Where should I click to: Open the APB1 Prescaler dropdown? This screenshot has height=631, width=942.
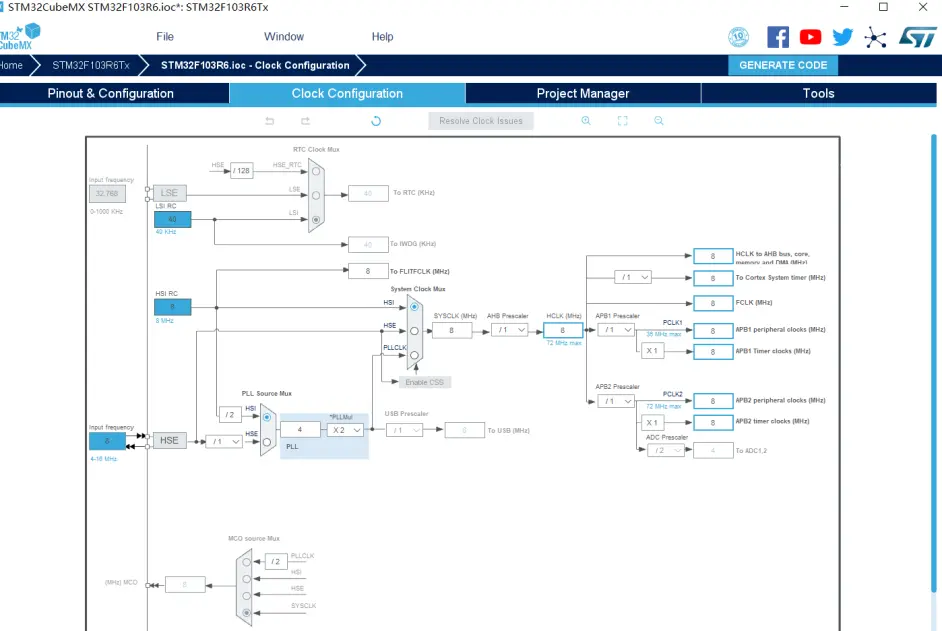pyautogui.click(x=616, y=330)
